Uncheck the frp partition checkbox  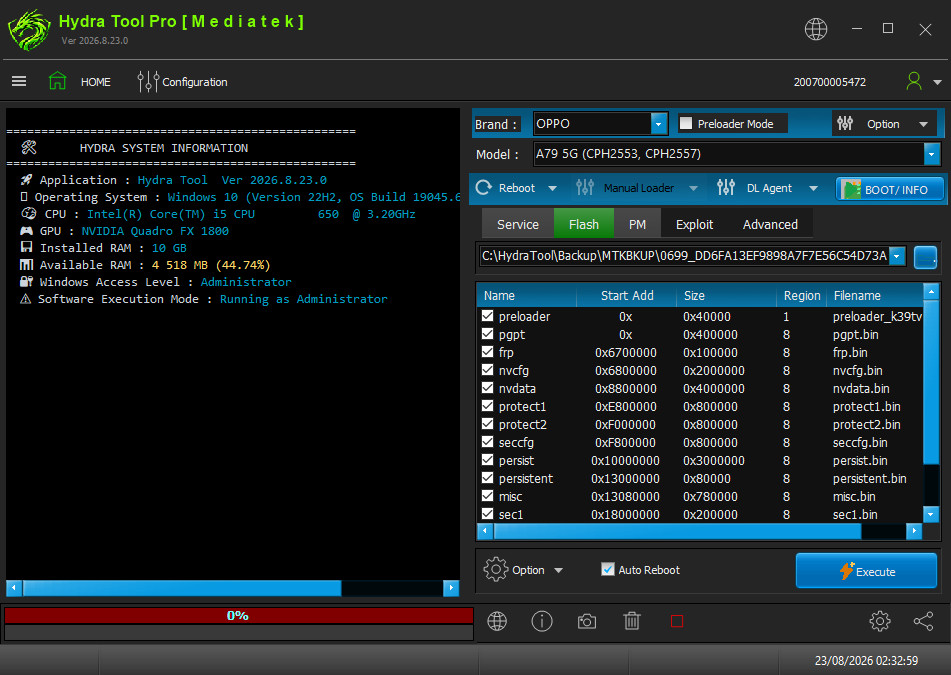pyautogui.click(x=487, y=352)
